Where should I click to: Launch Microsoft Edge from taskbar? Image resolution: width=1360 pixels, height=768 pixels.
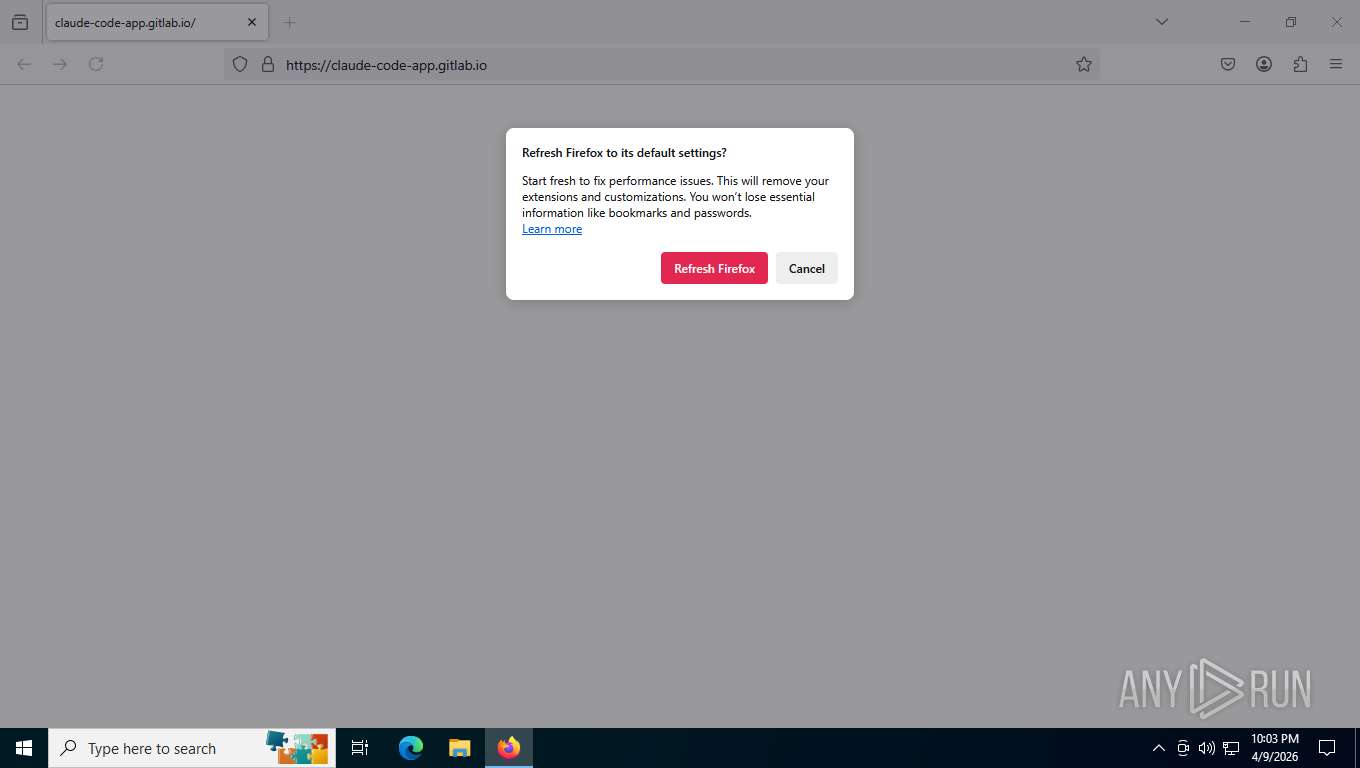pos(411,748)
